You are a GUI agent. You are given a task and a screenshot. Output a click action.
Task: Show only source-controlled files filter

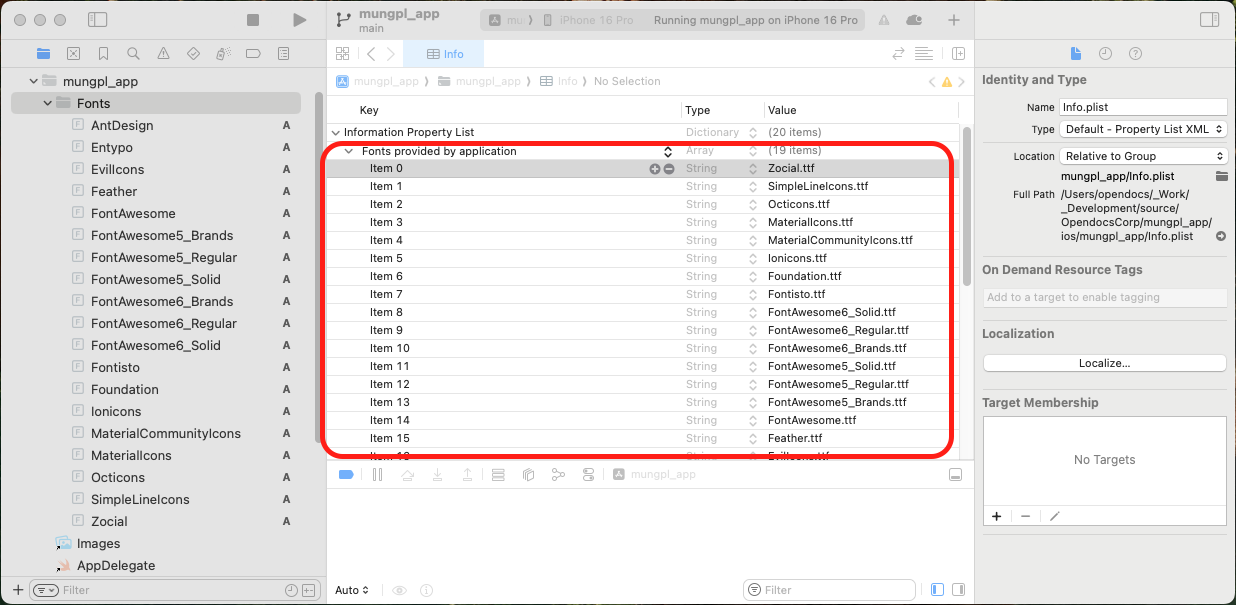point(309,590)
